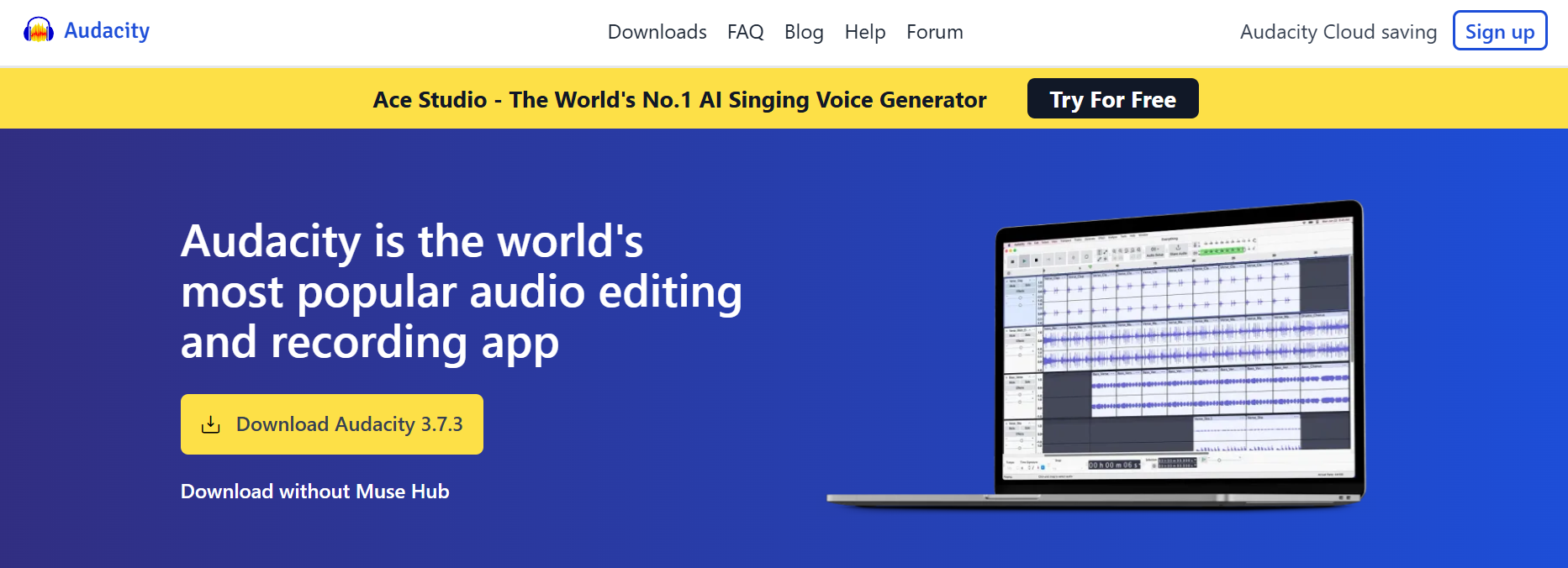The height and width of the screenshot is (568, 1568).
Task: Open the Blog nav link
Action: click(804, 32)
